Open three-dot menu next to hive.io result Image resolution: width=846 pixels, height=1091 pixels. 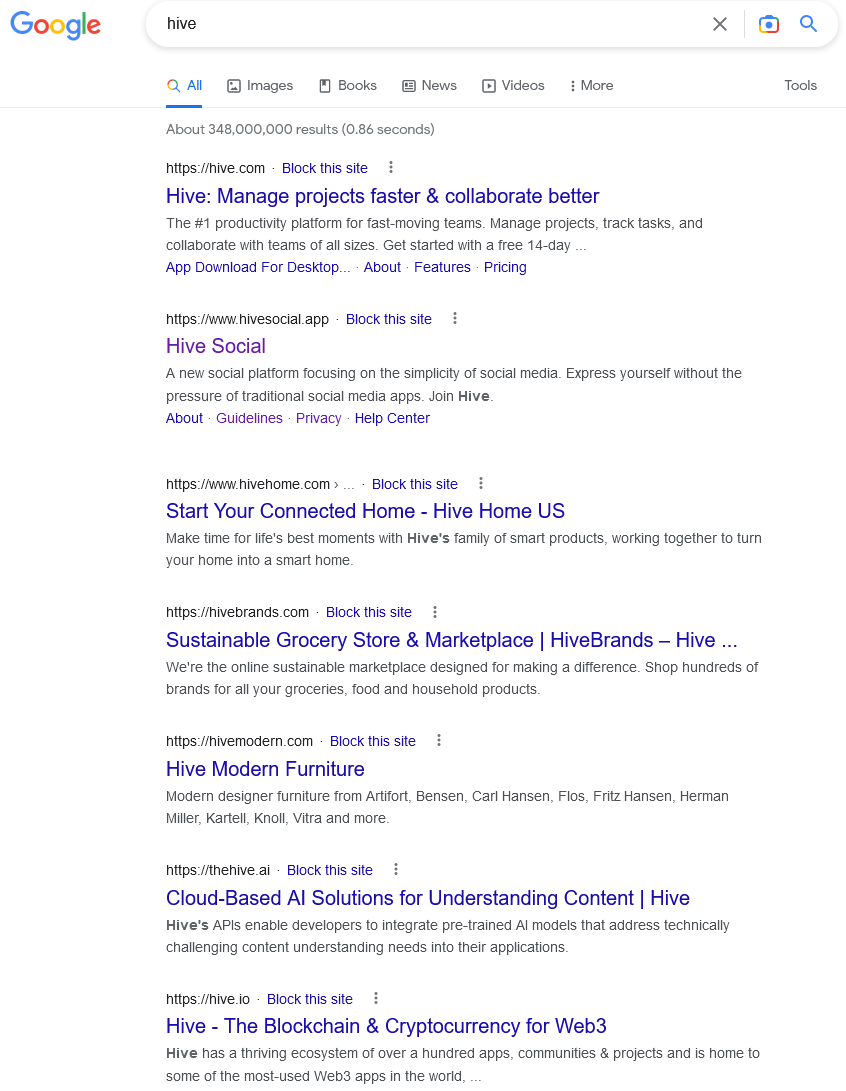[x=376, y=998]
